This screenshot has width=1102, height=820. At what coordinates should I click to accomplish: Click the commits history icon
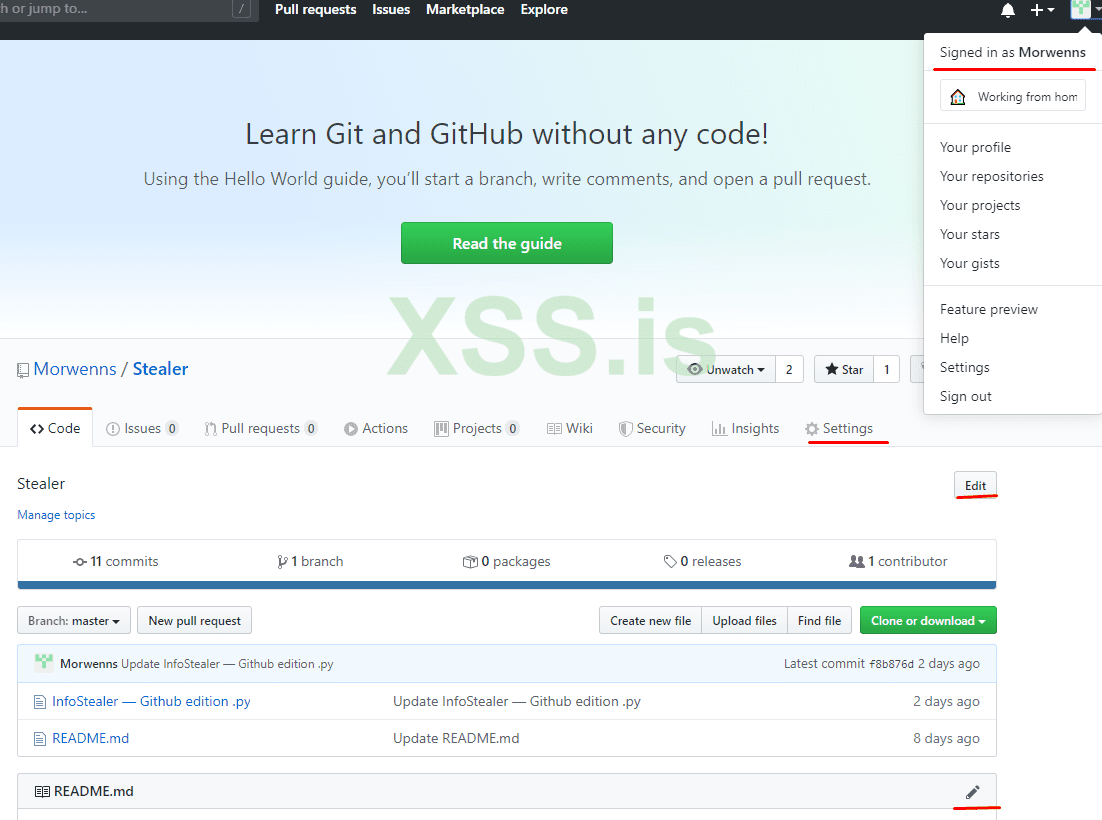79,562
